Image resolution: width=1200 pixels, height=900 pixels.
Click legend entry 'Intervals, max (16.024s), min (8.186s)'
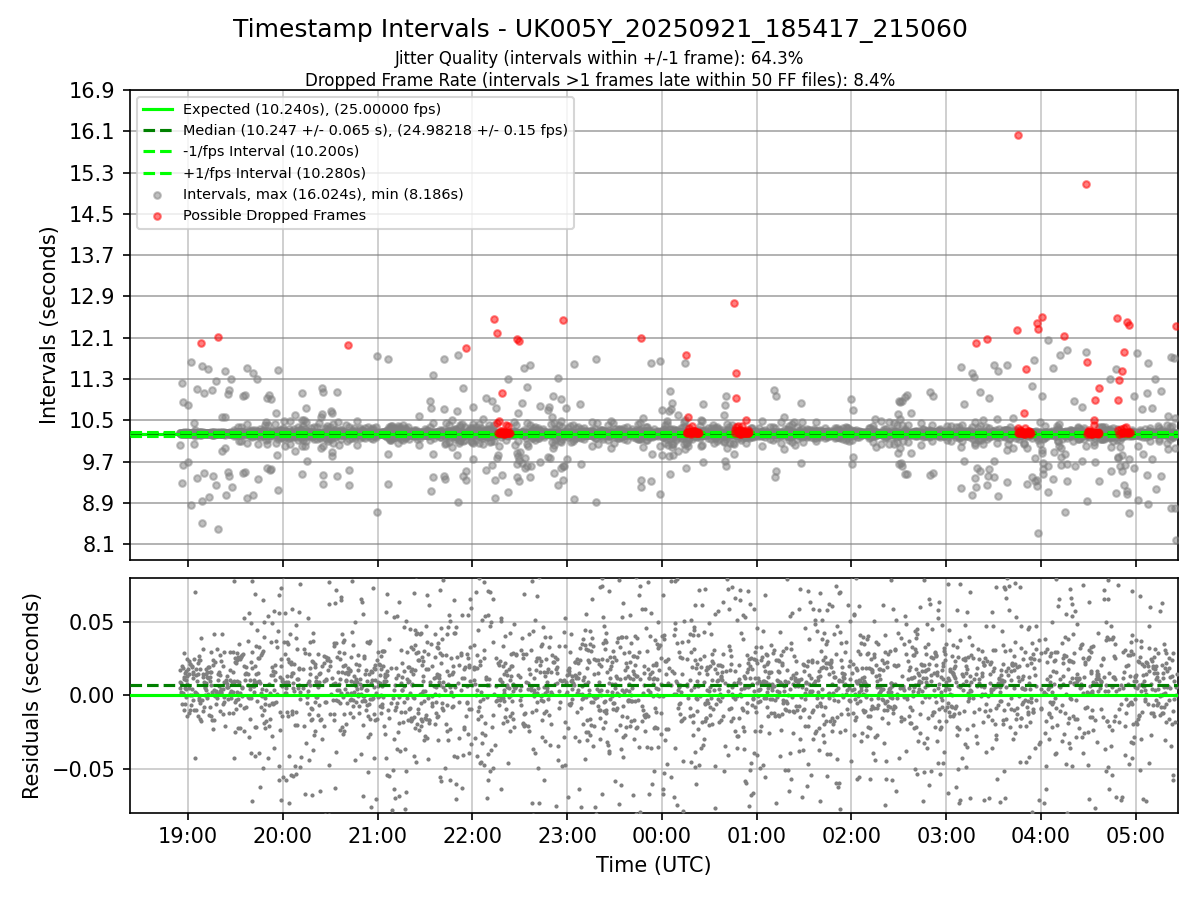pyautogui.click(x=323, y=194)
